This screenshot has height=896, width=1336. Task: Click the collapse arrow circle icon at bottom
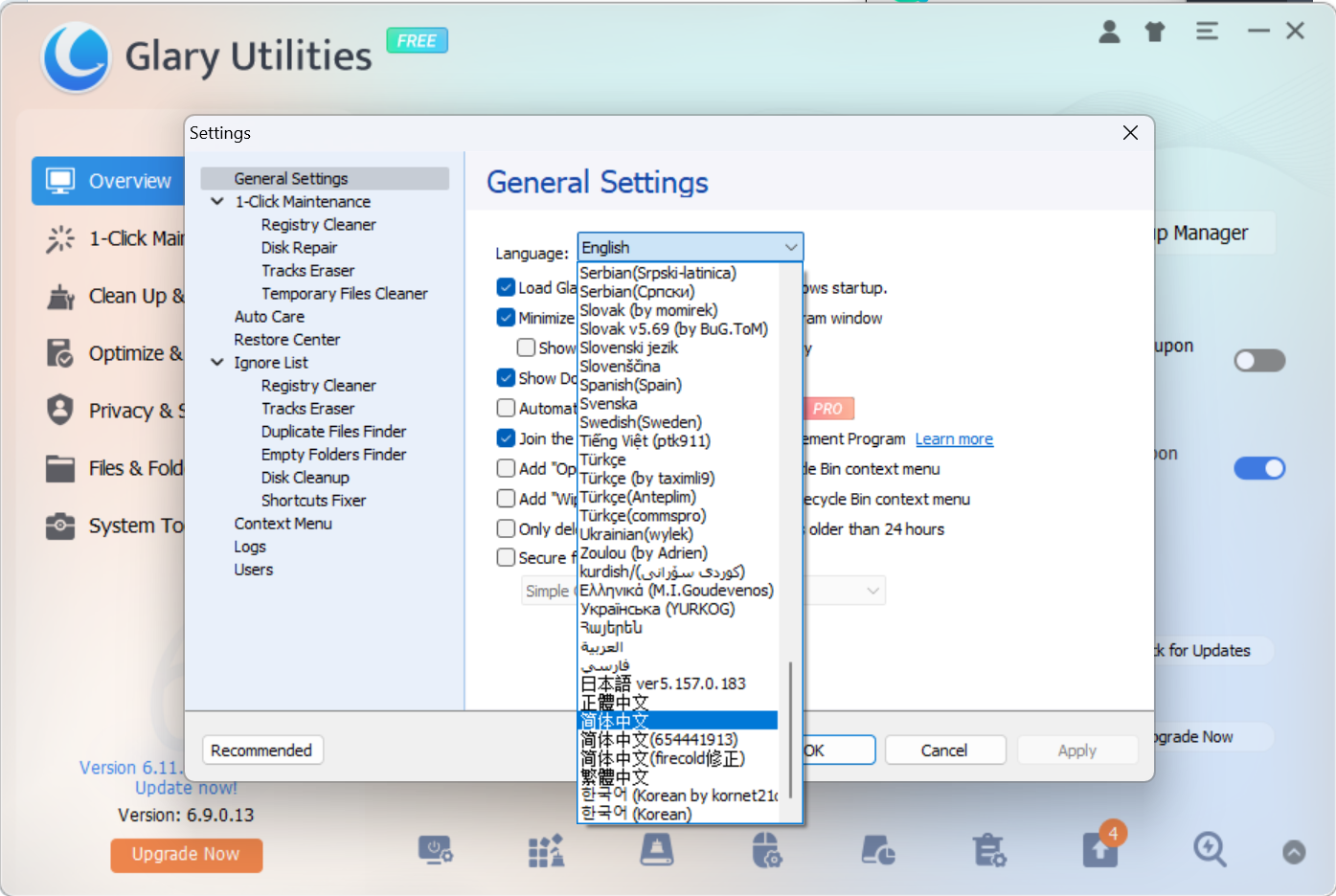pyautogui.click(x=1294, y=852)
